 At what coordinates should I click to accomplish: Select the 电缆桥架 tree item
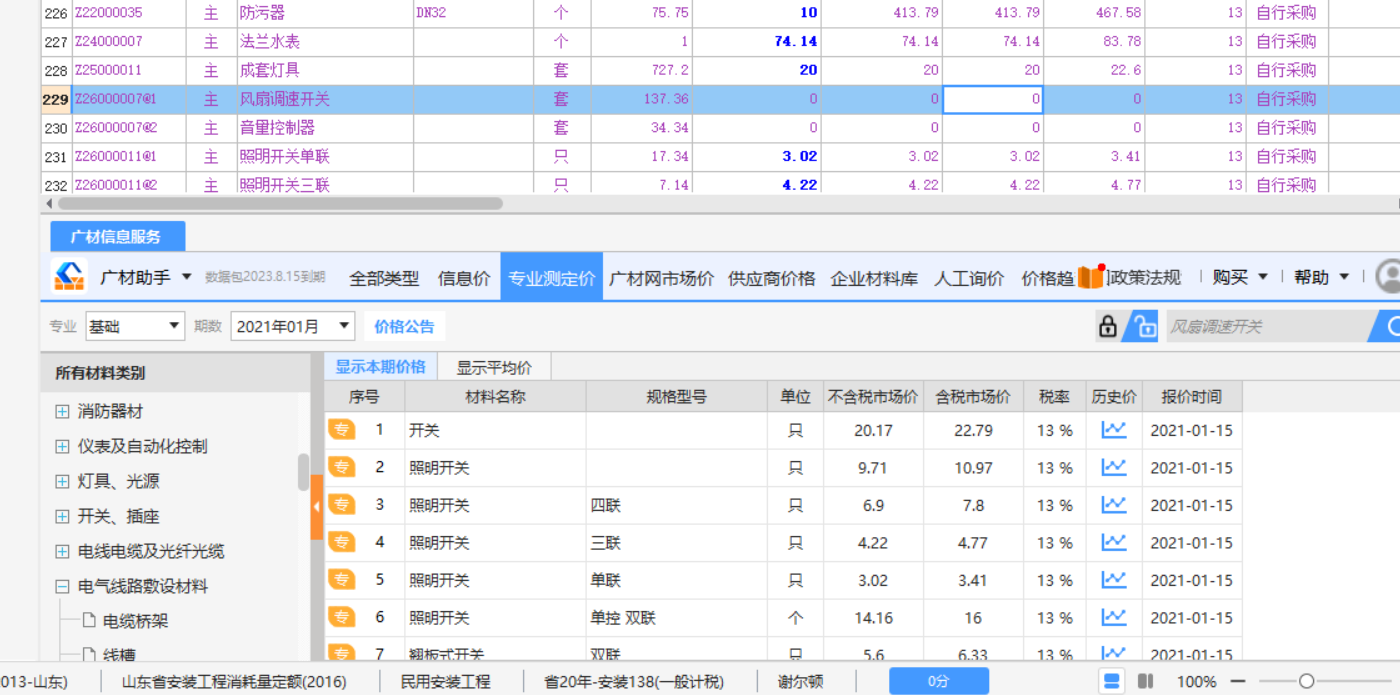pyautogui.click(x=135, y=621)
